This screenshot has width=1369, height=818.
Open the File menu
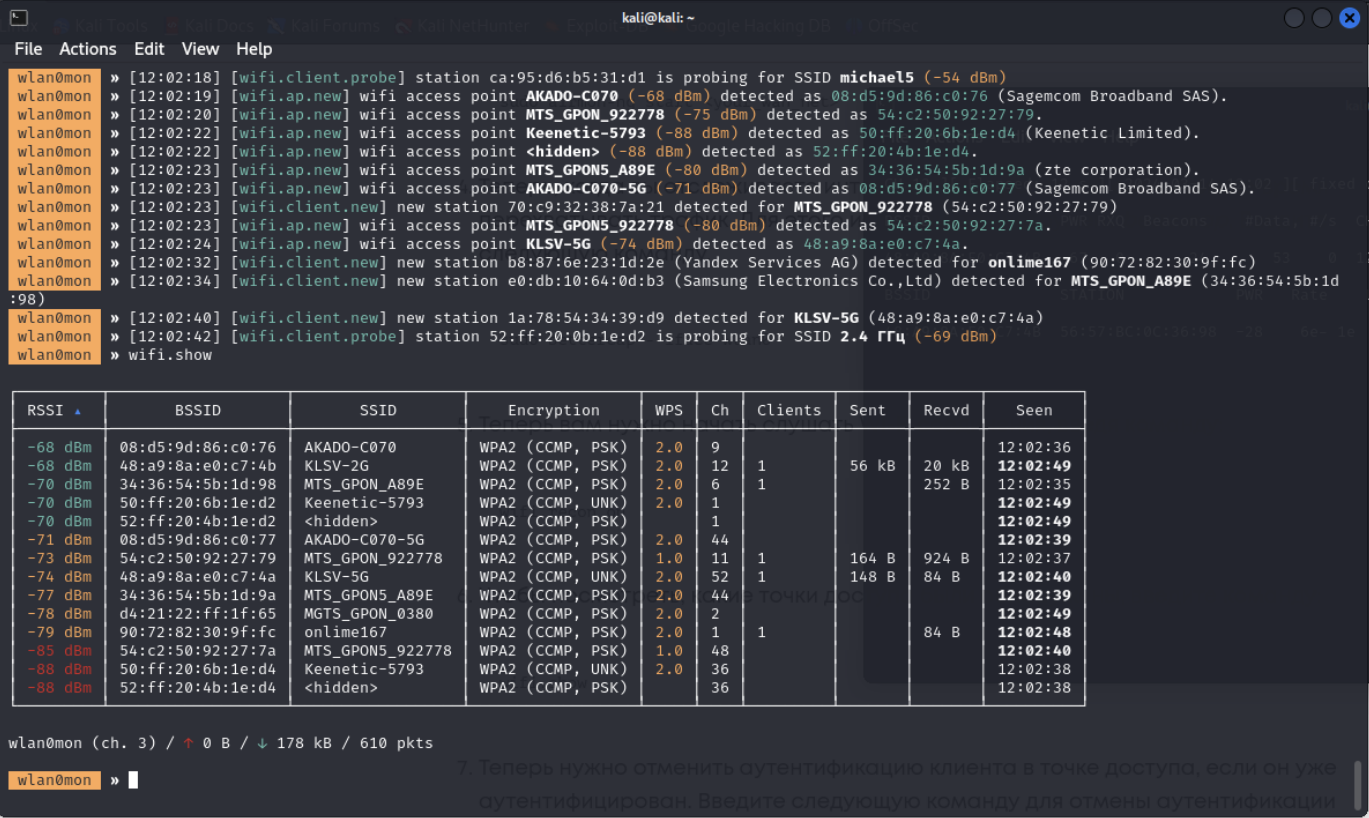(x=28, y=49)
